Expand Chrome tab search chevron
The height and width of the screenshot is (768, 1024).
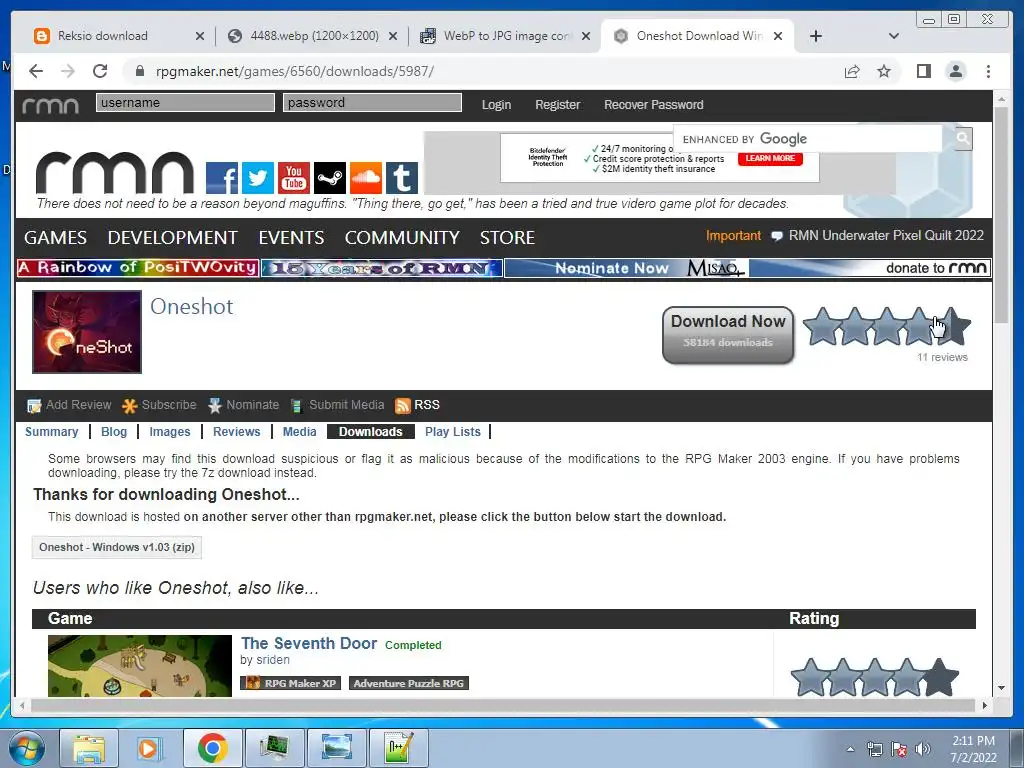coord(894,36)
